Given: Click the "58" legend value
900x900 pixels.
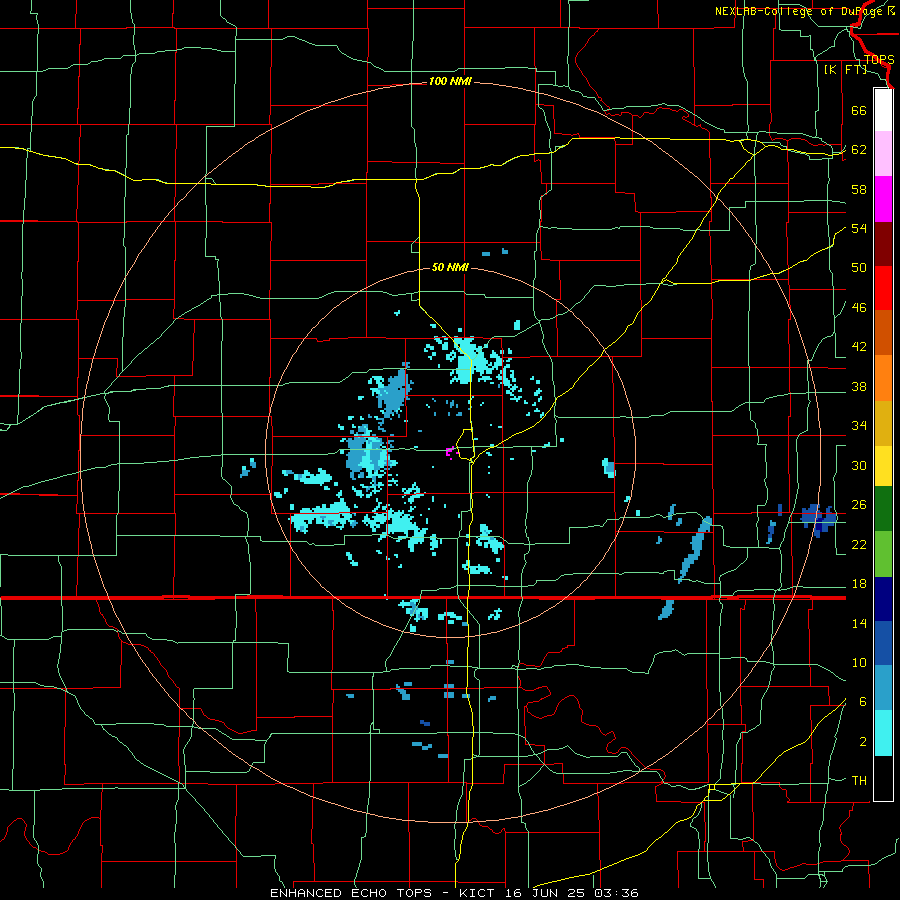Looking at the screenshot, I should click(x=859, y=189).
